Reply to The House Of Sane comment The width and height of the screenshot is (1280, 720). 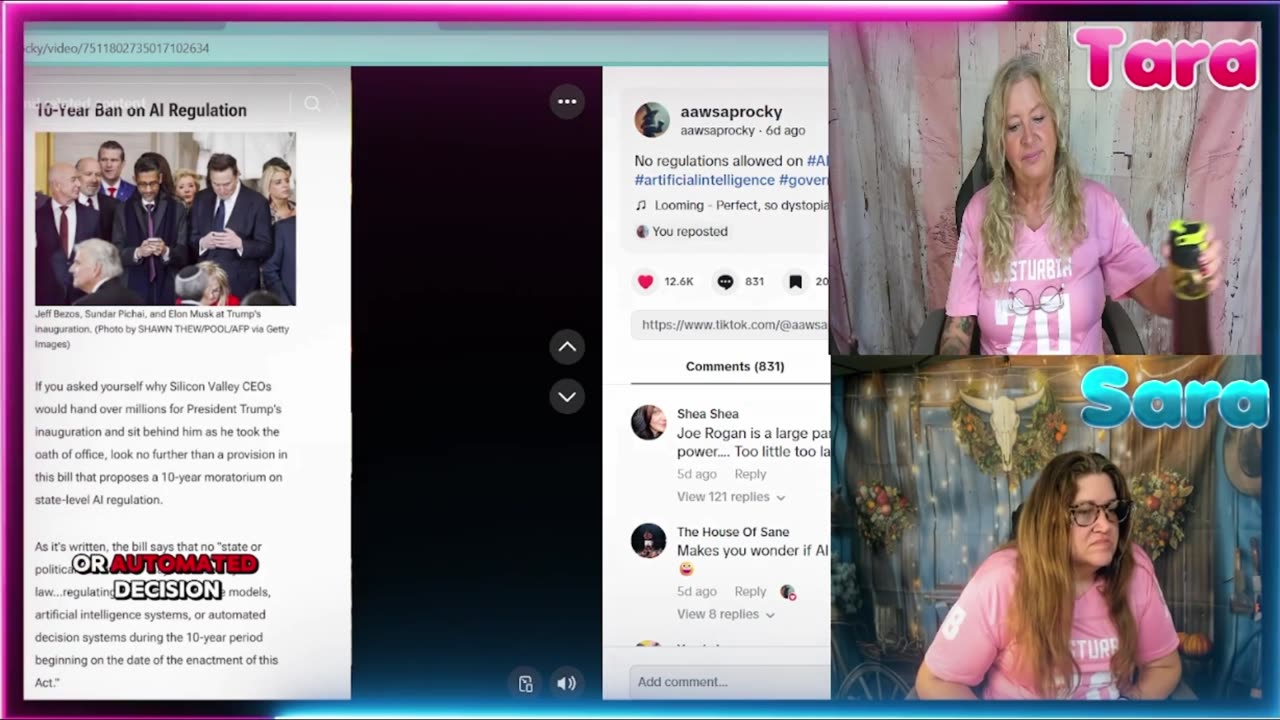click(x=750, y=592)
